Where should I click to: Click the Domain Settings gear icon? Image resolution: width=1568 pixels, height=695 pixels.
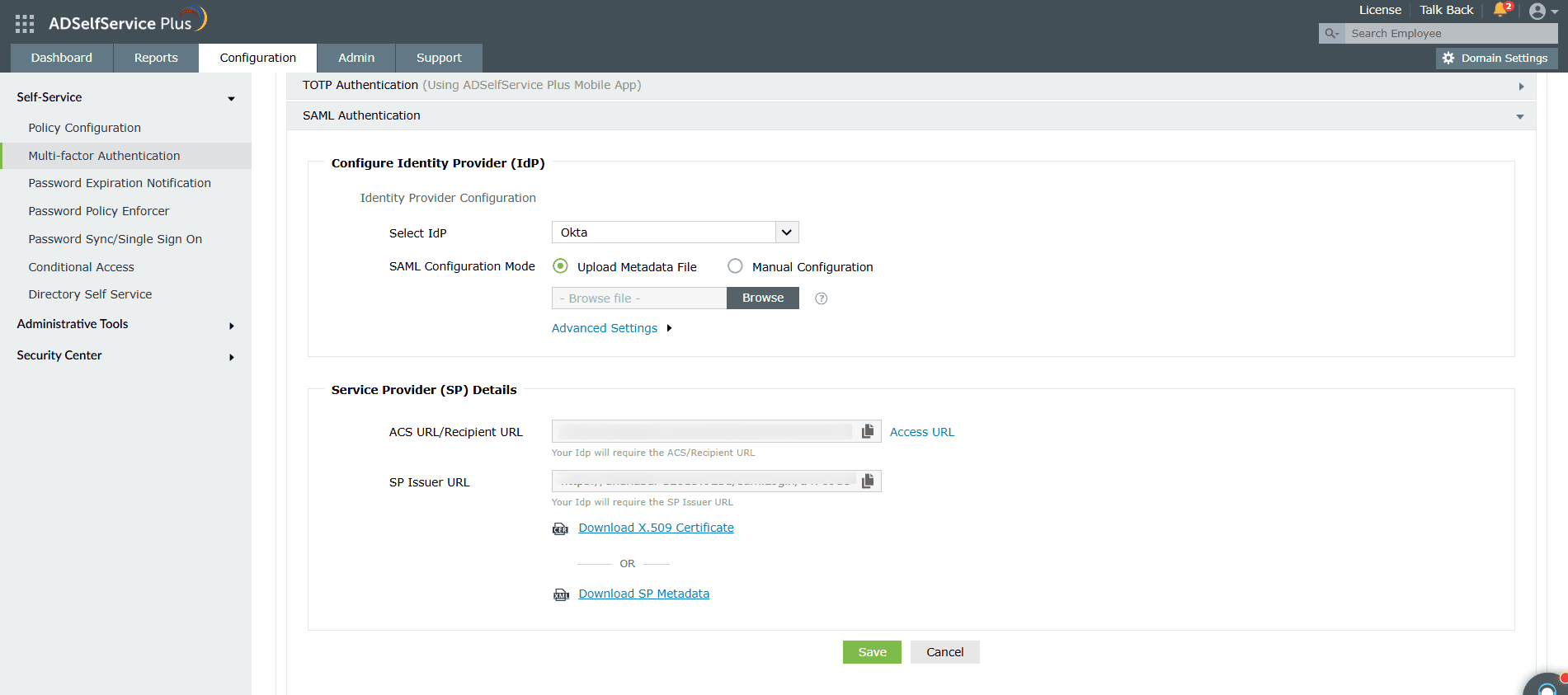1448,59
